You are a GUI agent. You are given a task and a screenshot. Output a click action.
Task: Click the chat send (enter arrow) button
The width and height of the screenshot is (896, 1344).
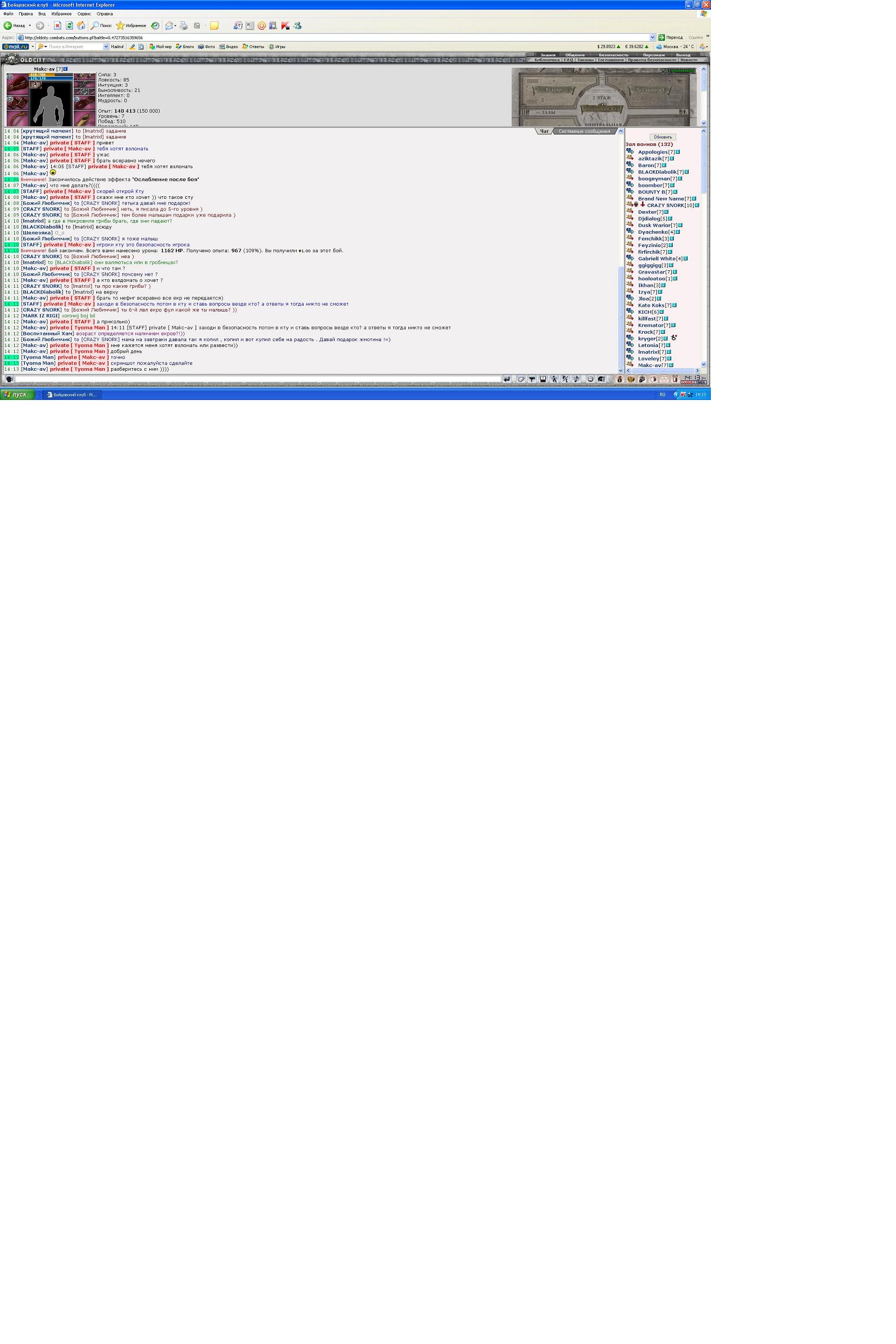click(507, 379)
